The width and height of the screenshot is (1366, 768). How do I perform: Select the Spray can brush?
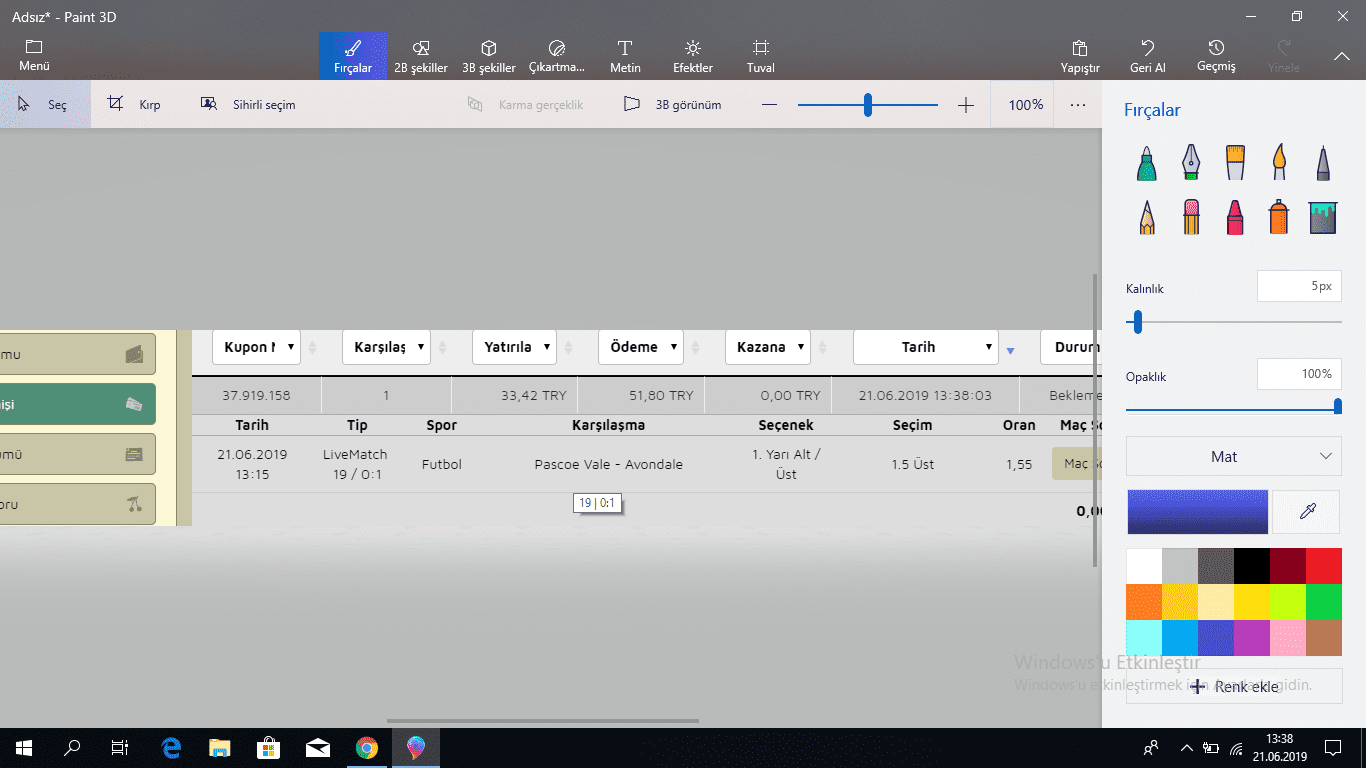[1279, 216]
